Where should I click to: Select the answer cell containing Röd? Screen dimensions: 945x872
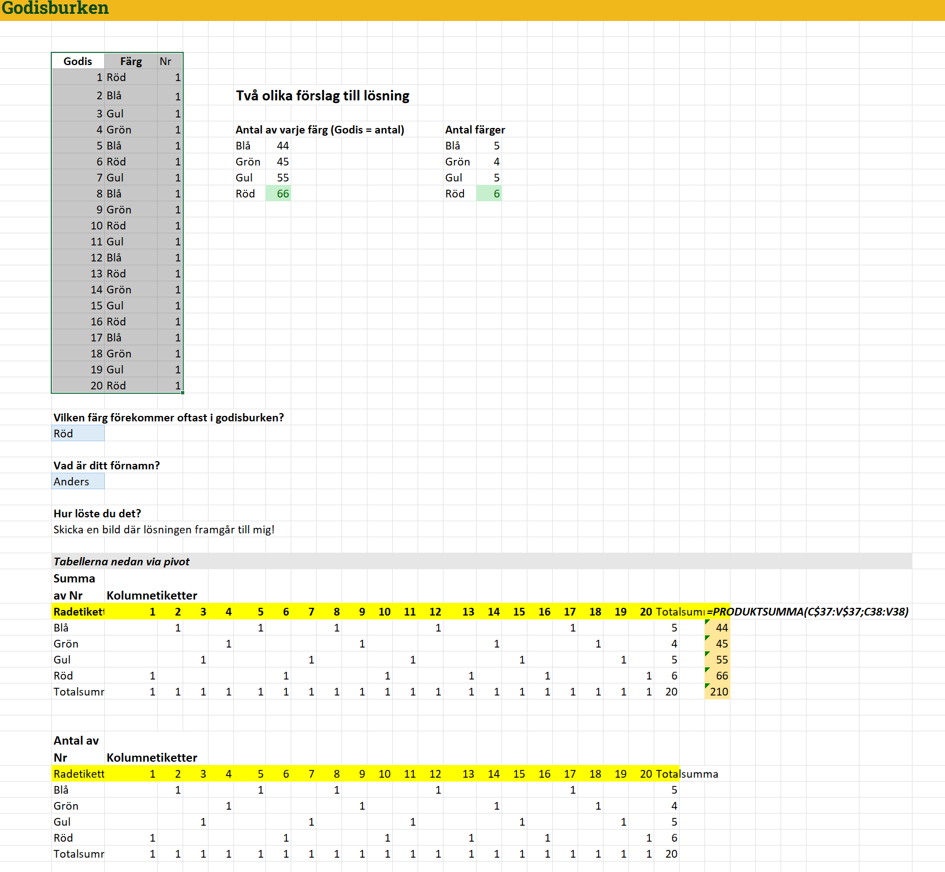pos(78,433)
